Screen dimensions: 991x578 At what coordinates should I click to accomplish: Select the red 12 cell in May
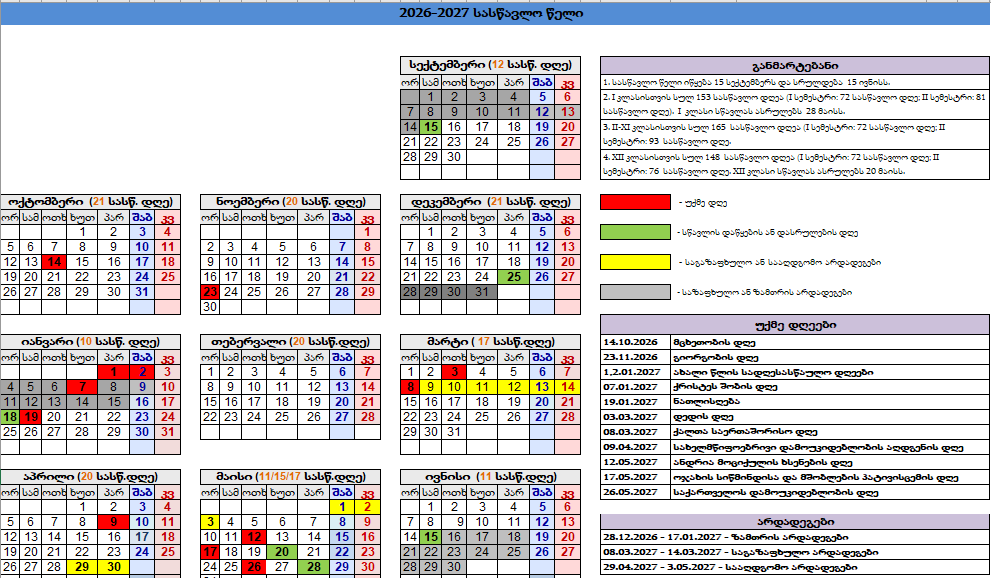pyautogui.click(x=254, y=537)
